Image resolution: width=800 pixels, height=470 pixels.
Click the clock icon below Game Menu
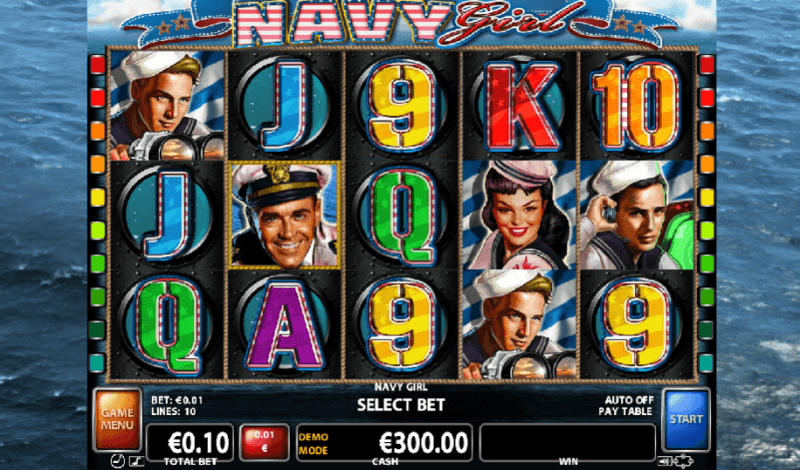pyautogui.click(x=117, y=461)
